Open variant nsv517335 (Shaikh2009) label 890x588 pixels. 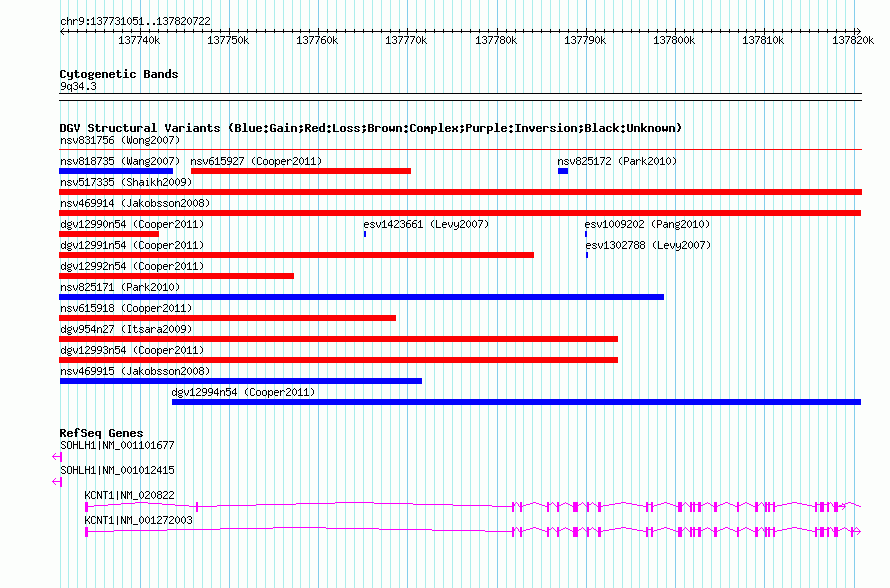[126, 182]
